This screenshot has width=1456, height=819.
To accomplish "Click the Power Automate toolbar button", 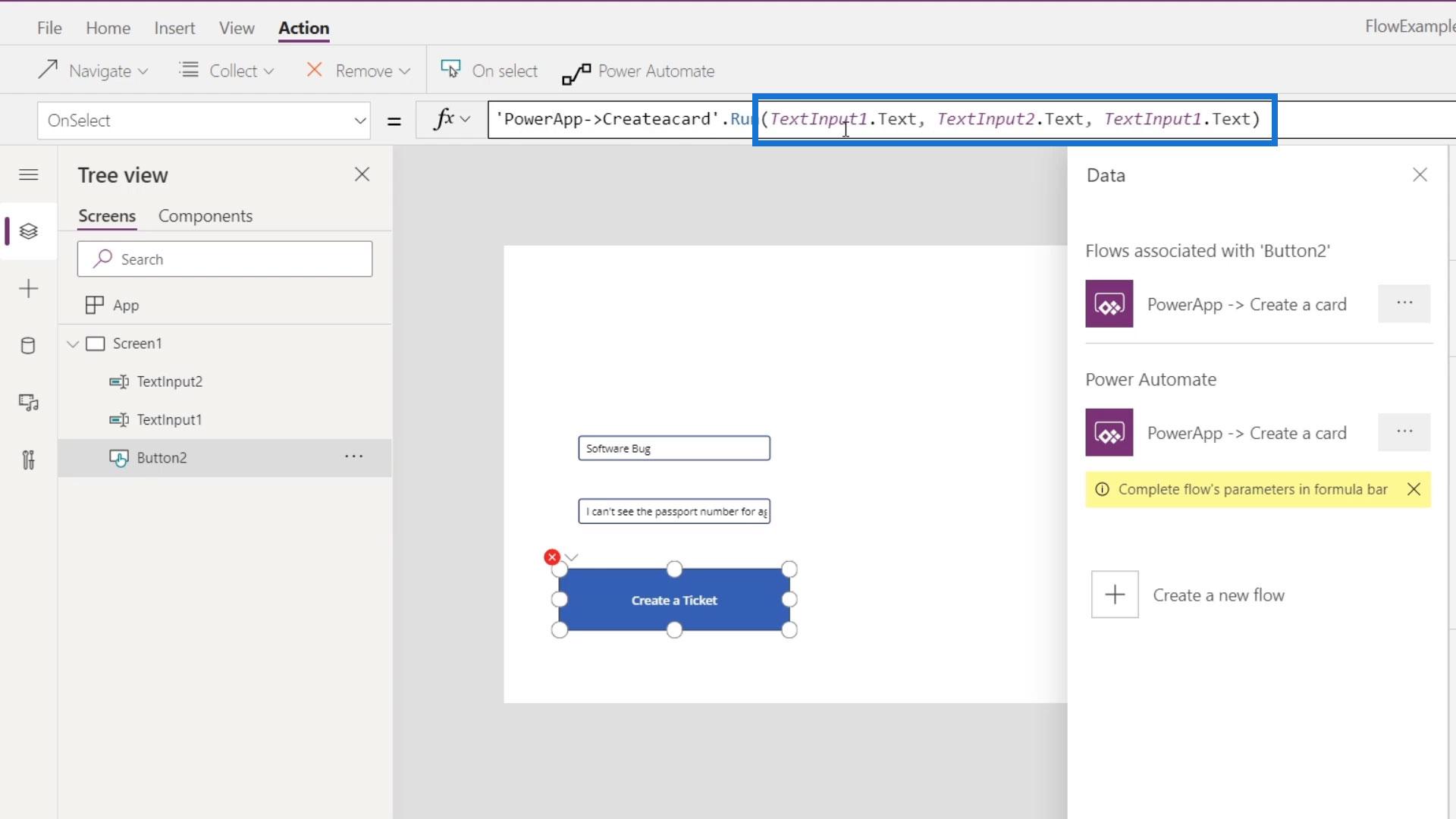I will 639,71.
